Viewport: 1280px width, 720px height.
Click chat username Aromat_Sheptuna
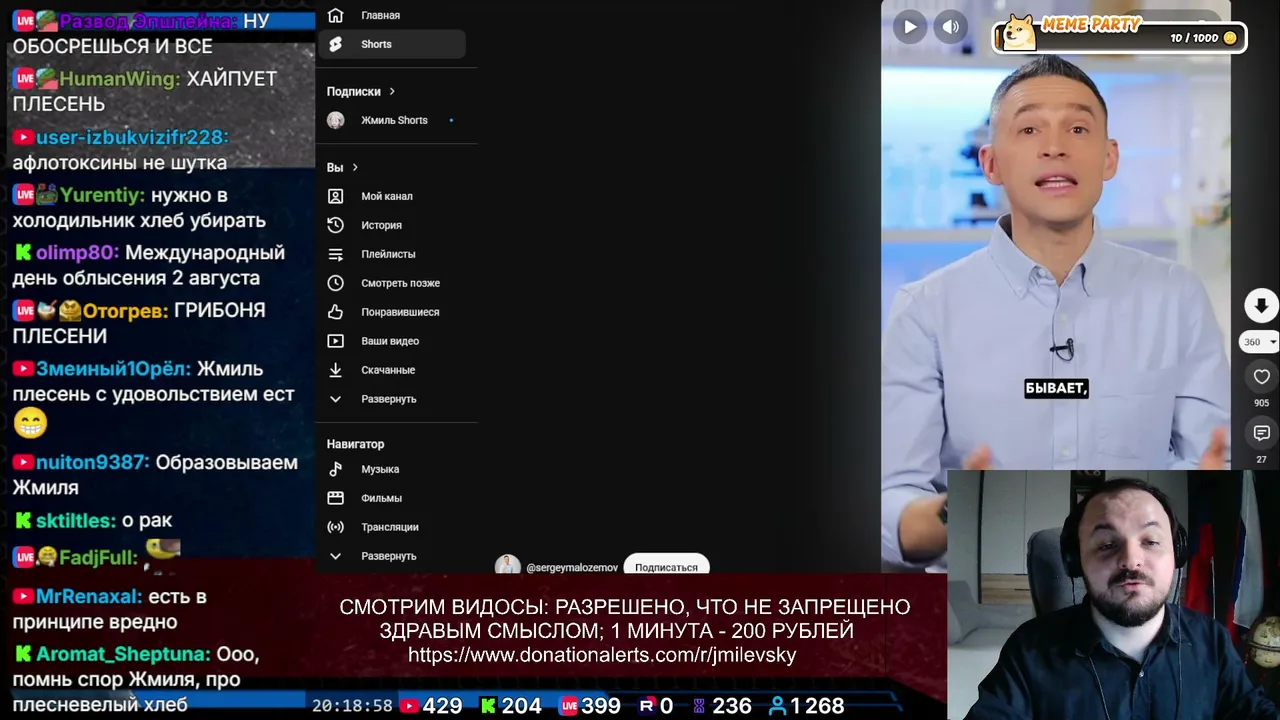pos(123,655)
